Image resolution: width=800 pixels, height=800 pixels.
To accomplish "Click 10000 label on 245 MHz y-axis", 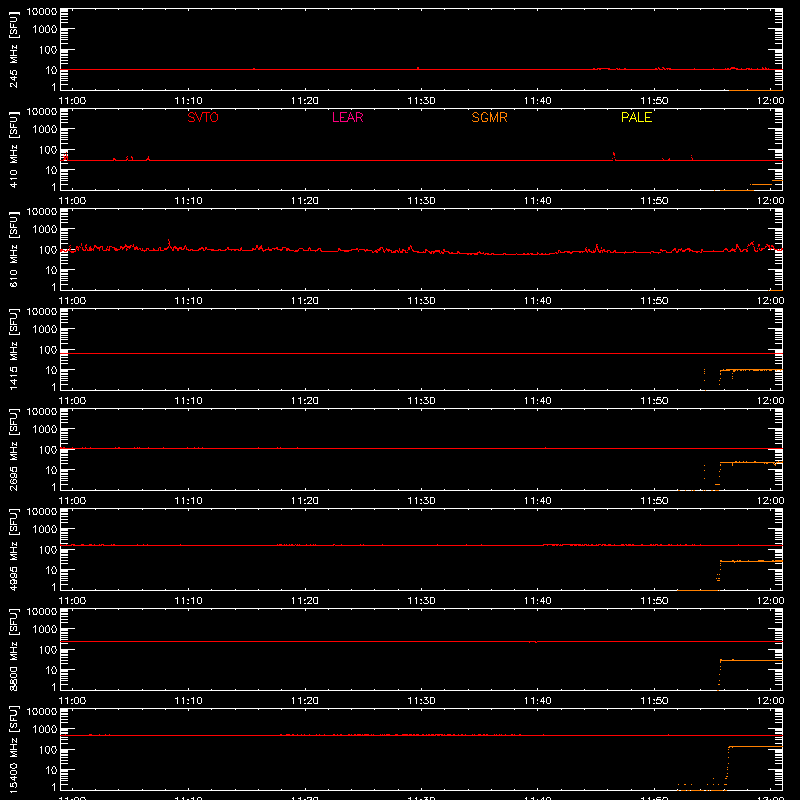I will coord(42,12).
